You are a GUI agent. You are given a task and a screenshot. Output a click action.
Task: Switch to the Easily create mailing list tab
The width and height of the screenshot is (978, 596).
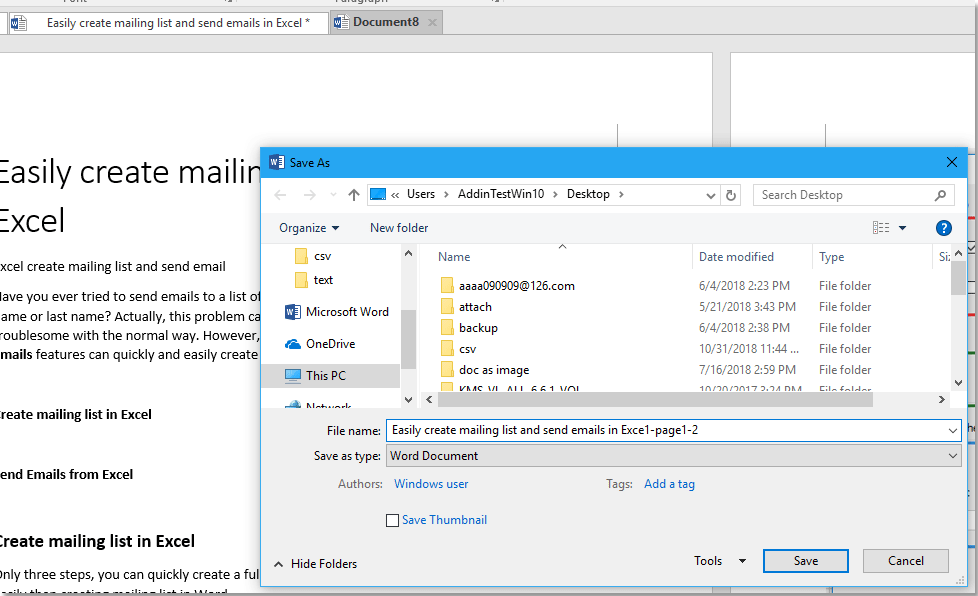pos(177,22)
